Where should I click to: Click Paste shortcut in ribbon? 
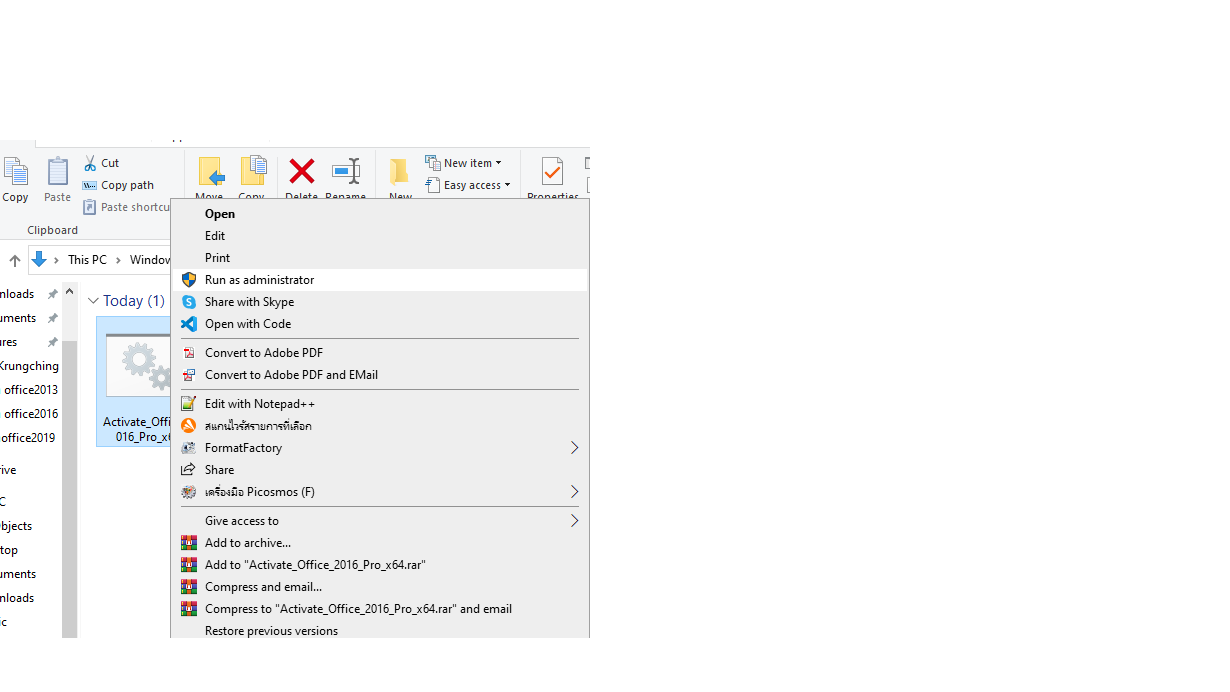click(x=126, y=207)
